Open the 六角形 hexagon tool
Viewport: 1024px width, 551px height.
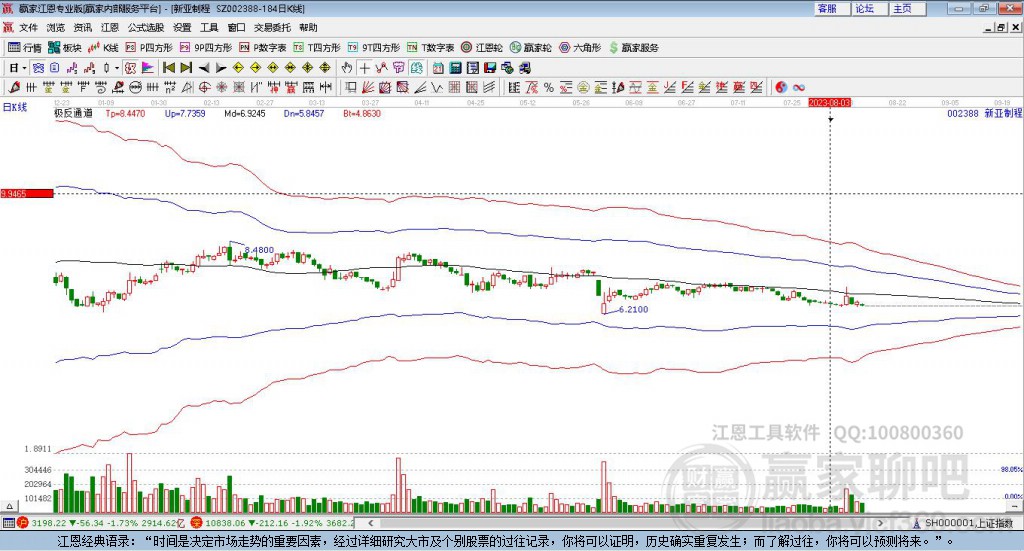click(x=580, y=48)
